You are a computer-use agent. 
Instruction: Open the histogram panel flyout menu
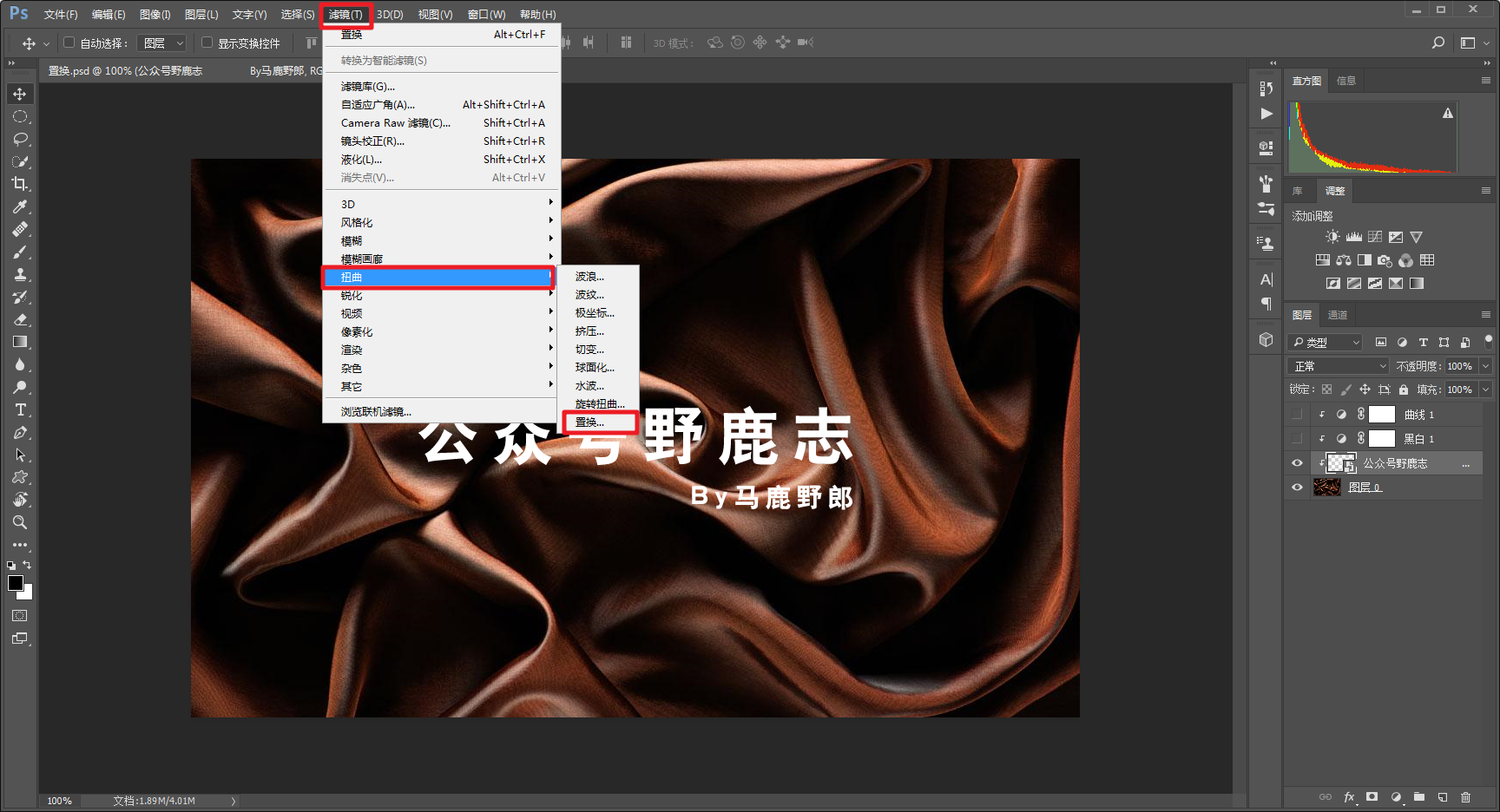point(1485,81)
